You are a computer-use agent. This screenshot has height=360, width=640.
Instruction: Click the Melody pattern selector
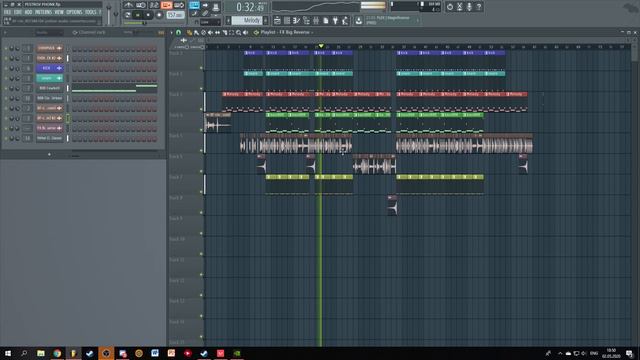pyautogui.click(x=247, y=20)
